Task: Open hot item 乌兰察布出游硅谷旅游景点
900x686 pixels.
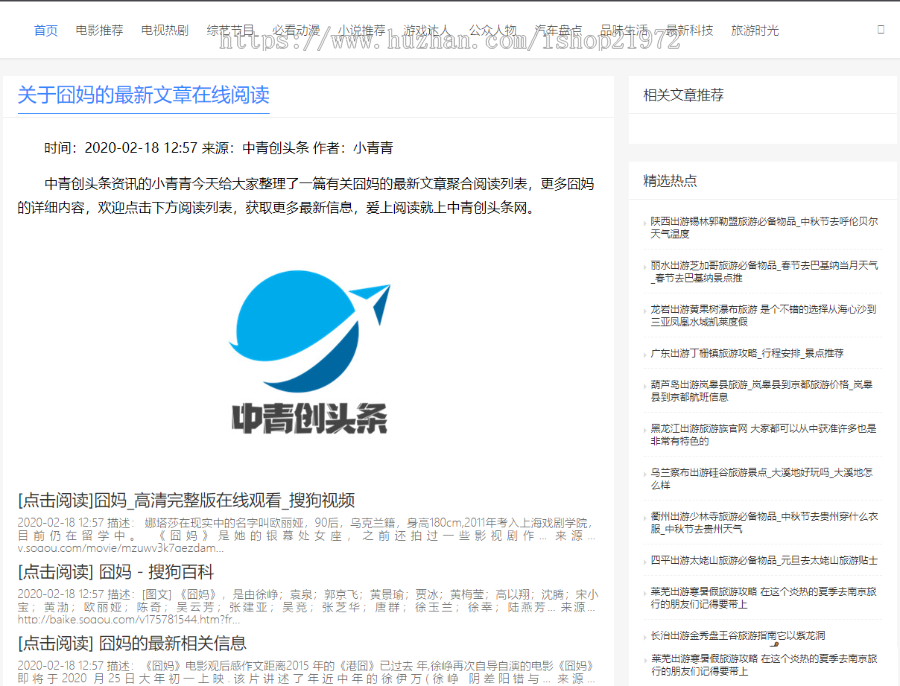Action: click(x=762, y=479)
